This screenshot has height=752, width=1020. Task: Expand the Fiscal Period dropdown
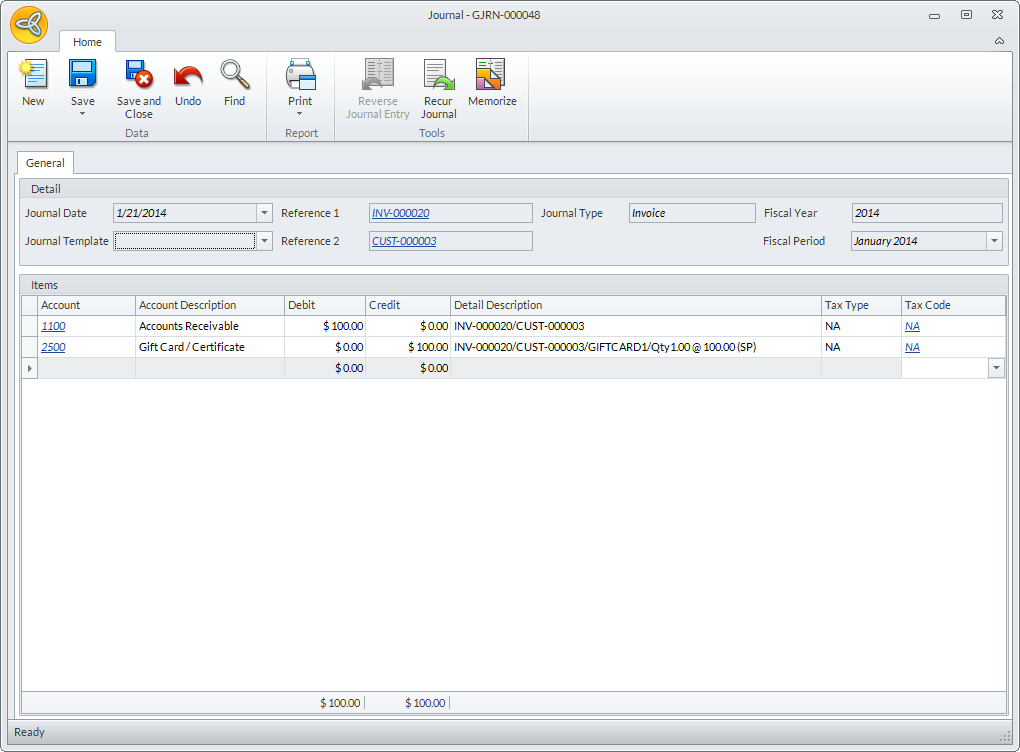(994, 241)
